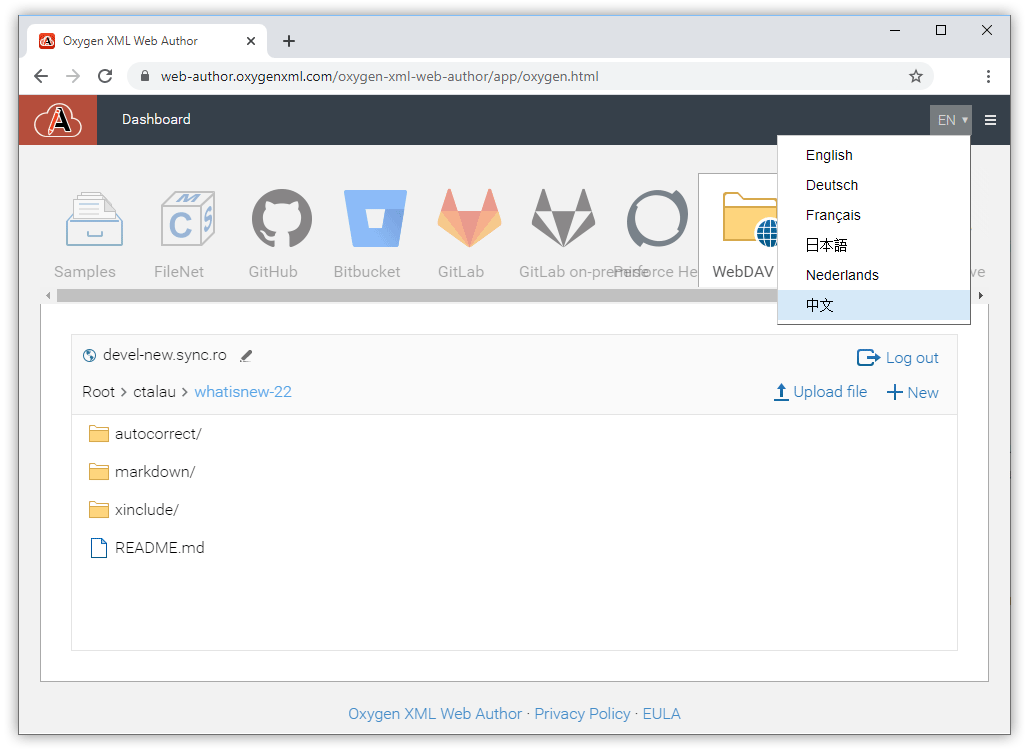
Task: Click the New link
Action: 923,393
